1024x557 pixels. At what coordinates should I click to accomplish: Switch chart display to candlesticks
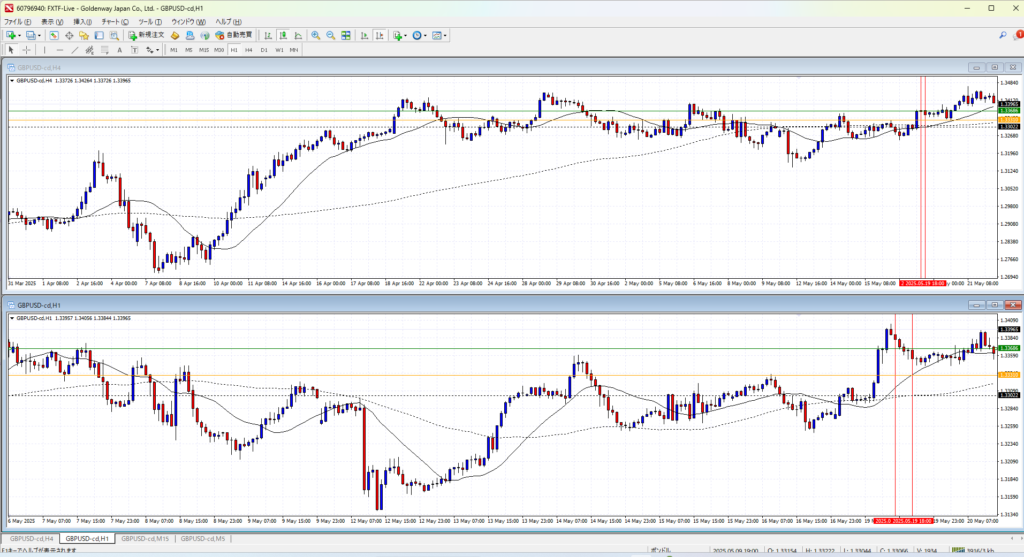point(282,35)
